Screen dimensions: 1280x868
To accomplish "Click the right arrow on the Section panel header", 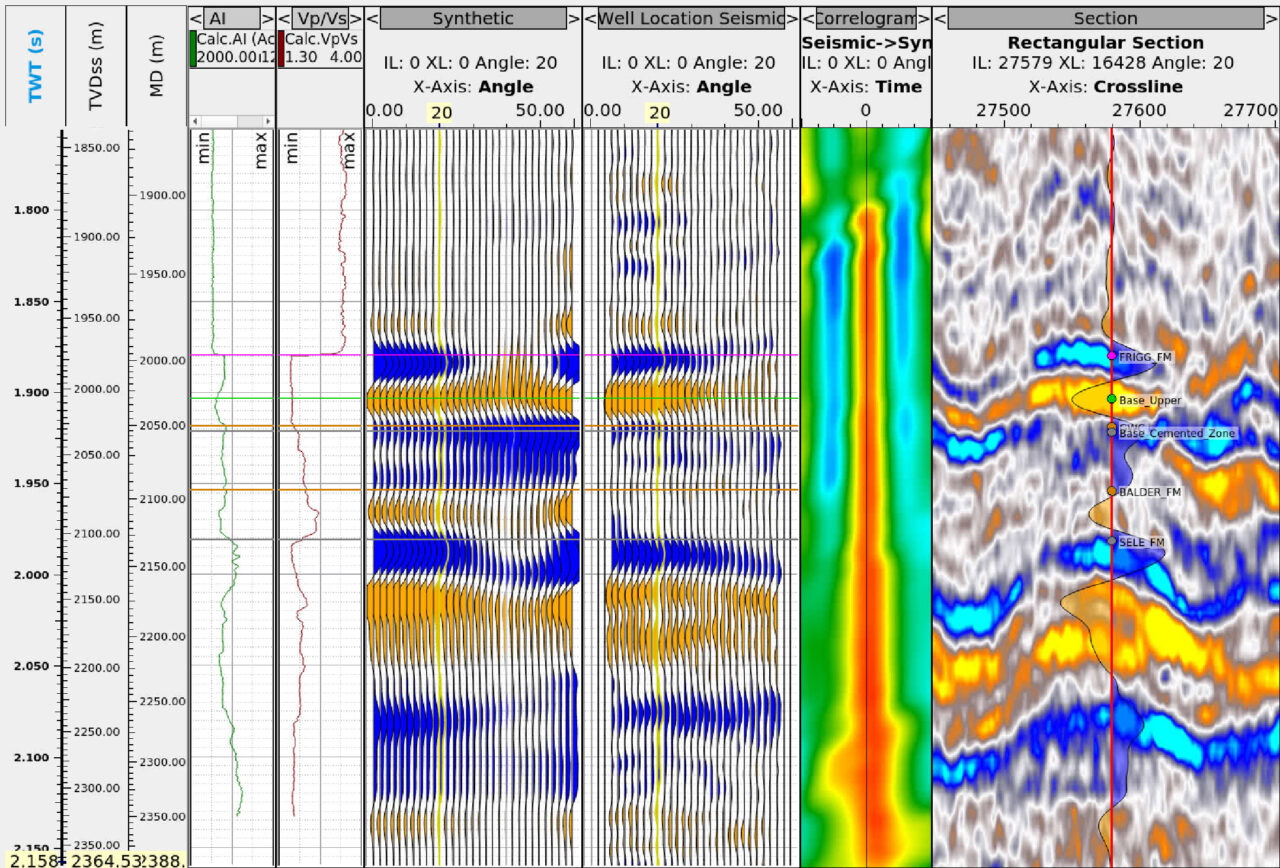I will point(1271,18).
